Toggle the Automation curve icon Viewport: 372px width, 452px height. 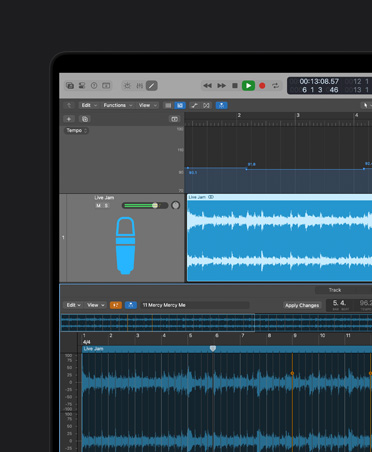pyautogui.click(x=194, y=105)
